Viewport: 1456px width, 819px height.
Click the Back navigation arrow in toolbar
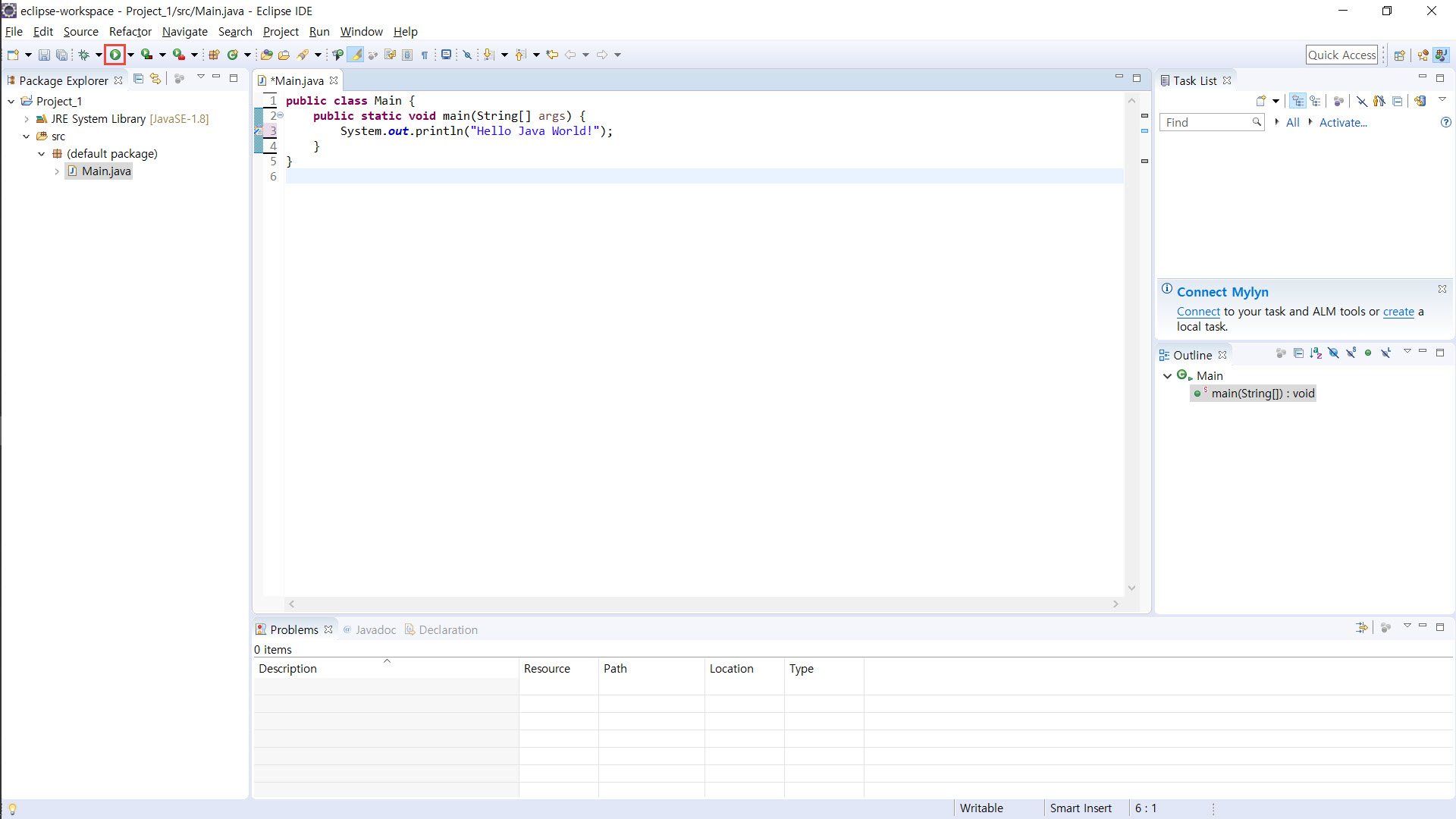tap(570, 55)
